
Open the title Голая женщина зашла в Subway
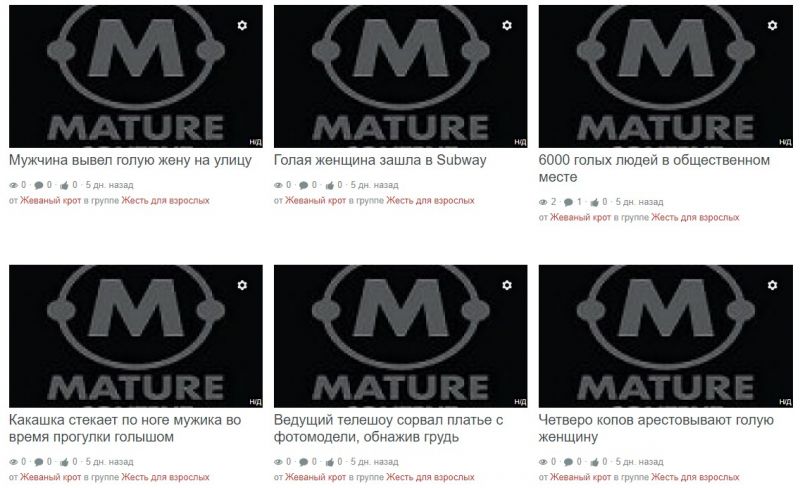tap(380, 160)
